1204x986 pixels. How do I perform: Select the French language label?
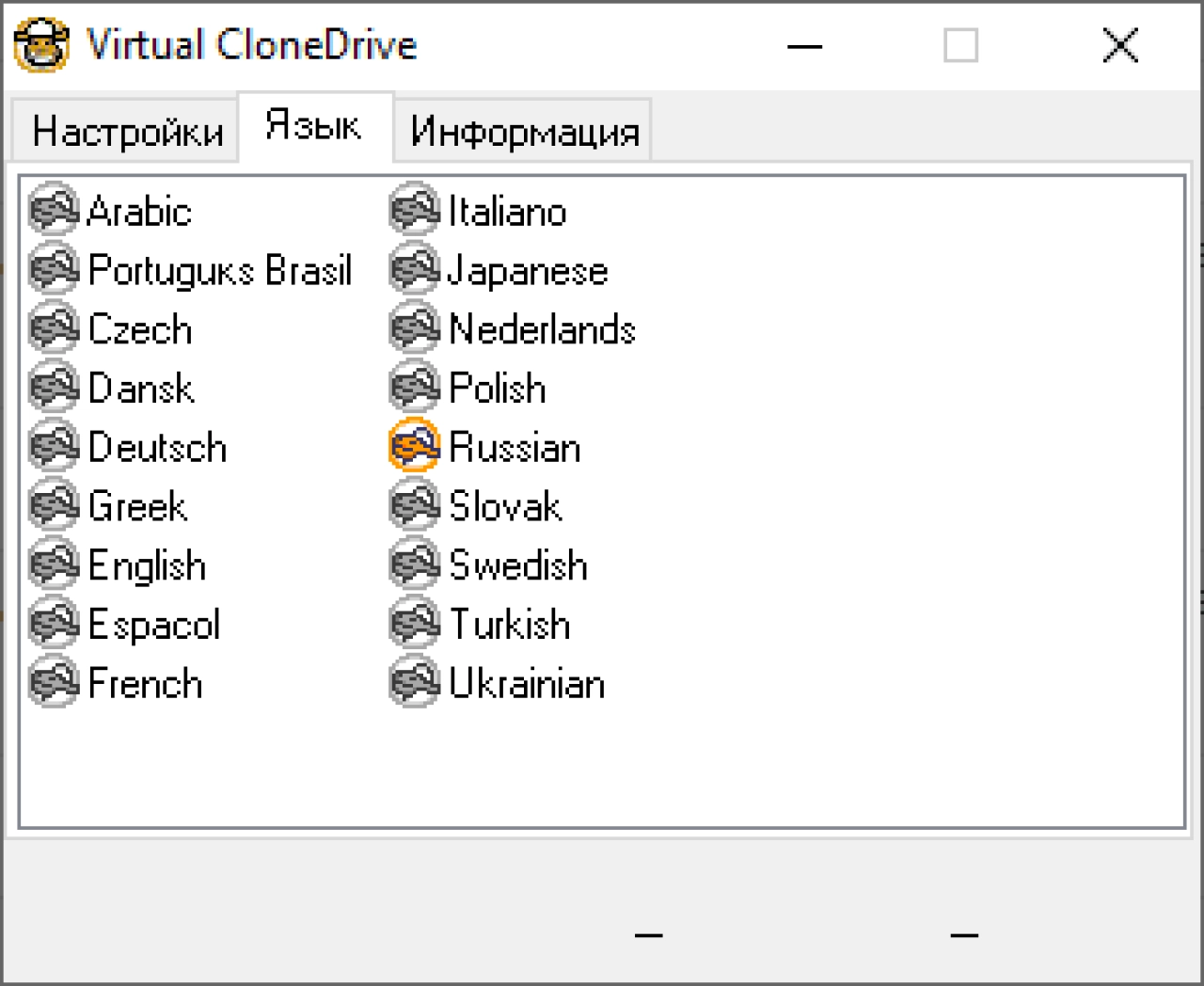click(145, 684)
